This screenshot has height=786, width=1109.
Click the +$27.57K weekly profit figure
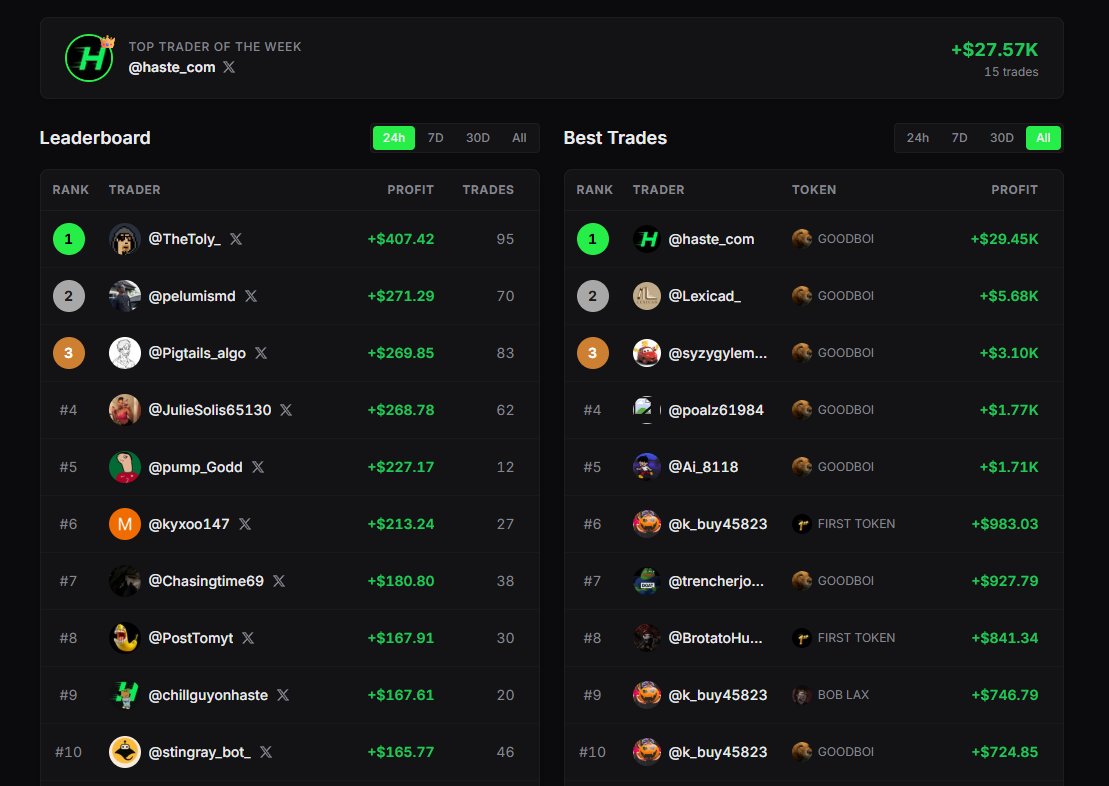click(x=994, y=50)
